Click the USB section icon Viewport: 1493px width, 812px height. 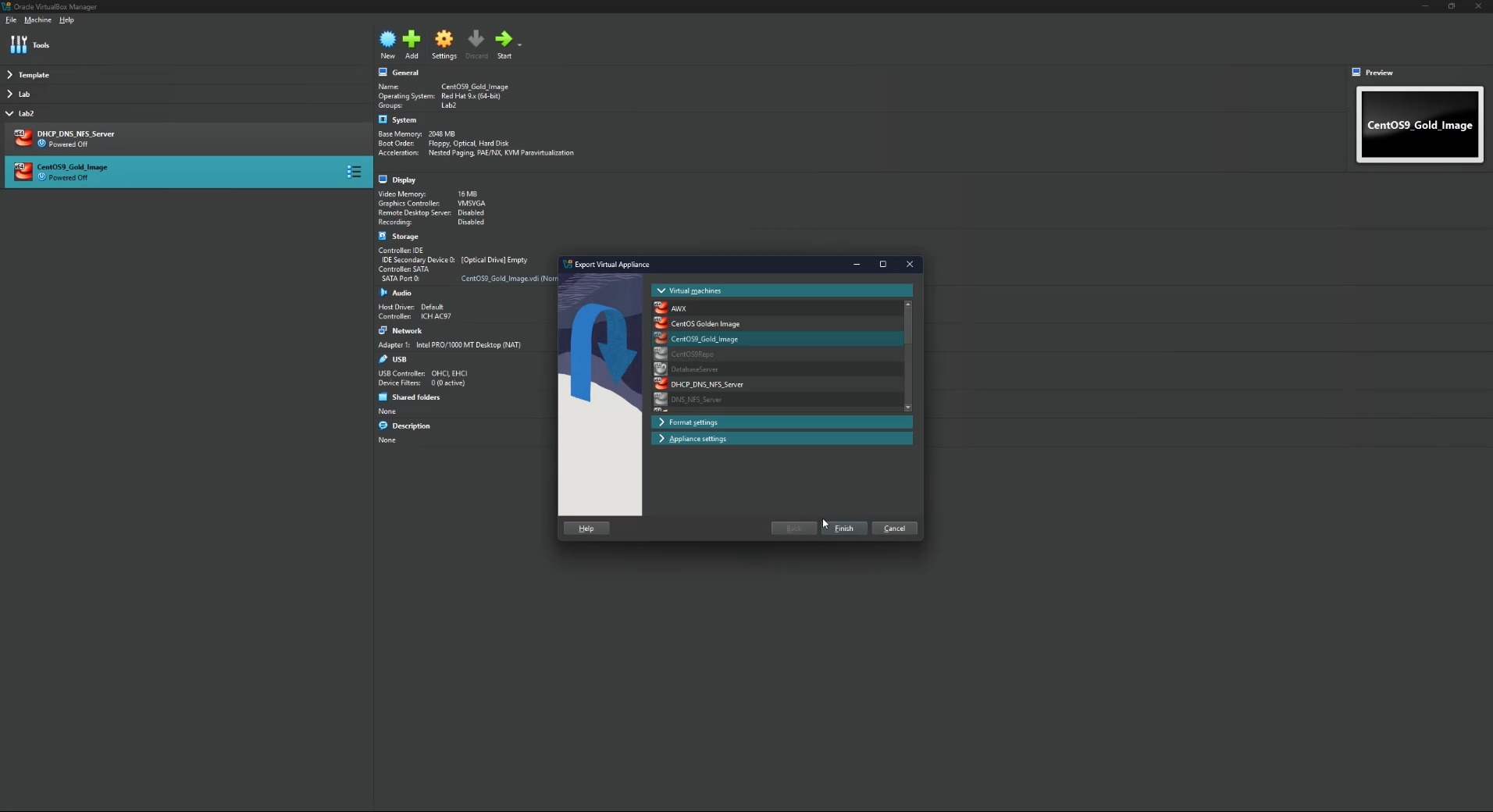tap(383, 359)
